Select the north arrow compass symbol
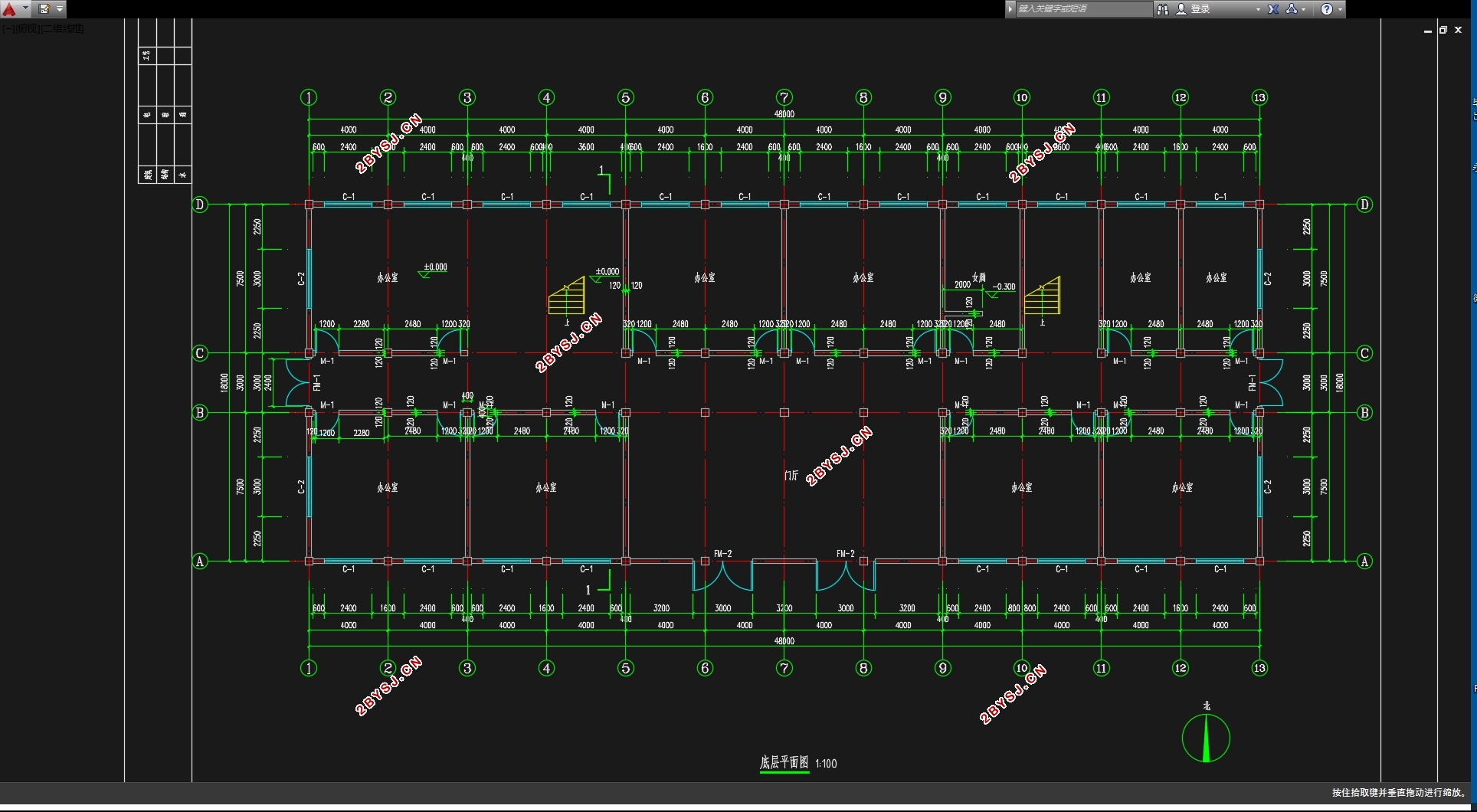The height and width of the screenshot is (812, 1477). pyautogui.click(x=1206, y=738)
